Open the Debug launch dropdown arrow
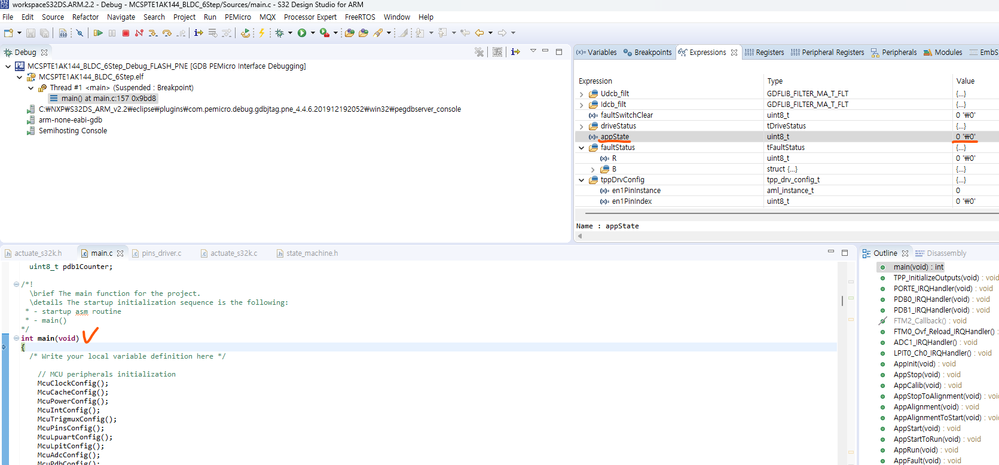Image resolution: width=999 pixels, height=465 pixels. (x=290, y=32)
